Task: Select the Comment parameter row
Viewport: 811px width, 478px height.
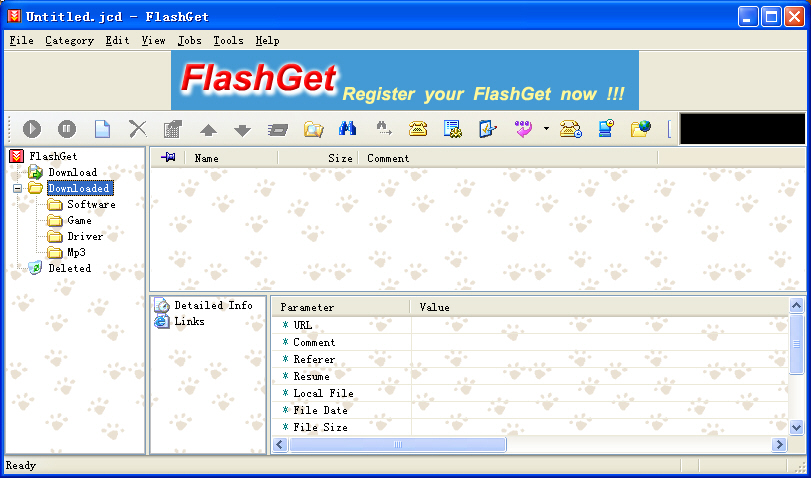Action: (x=530, y=342)
